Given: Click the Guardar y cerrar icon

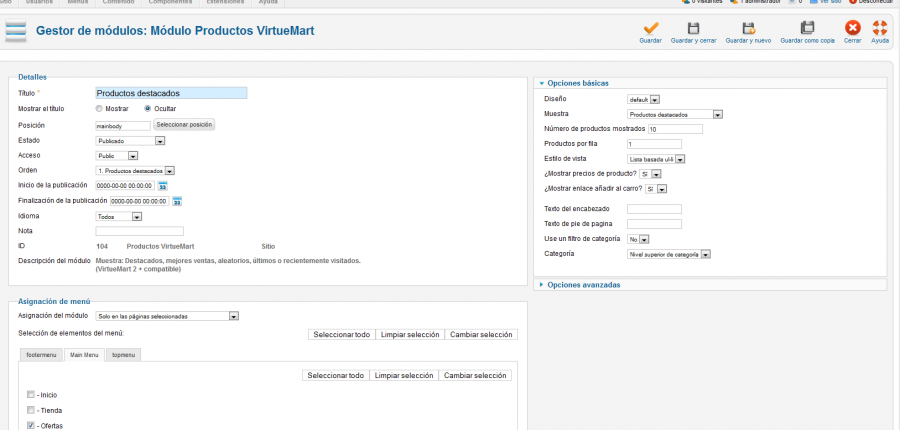Looking at the screenshot, I should (x=693, y=29).
